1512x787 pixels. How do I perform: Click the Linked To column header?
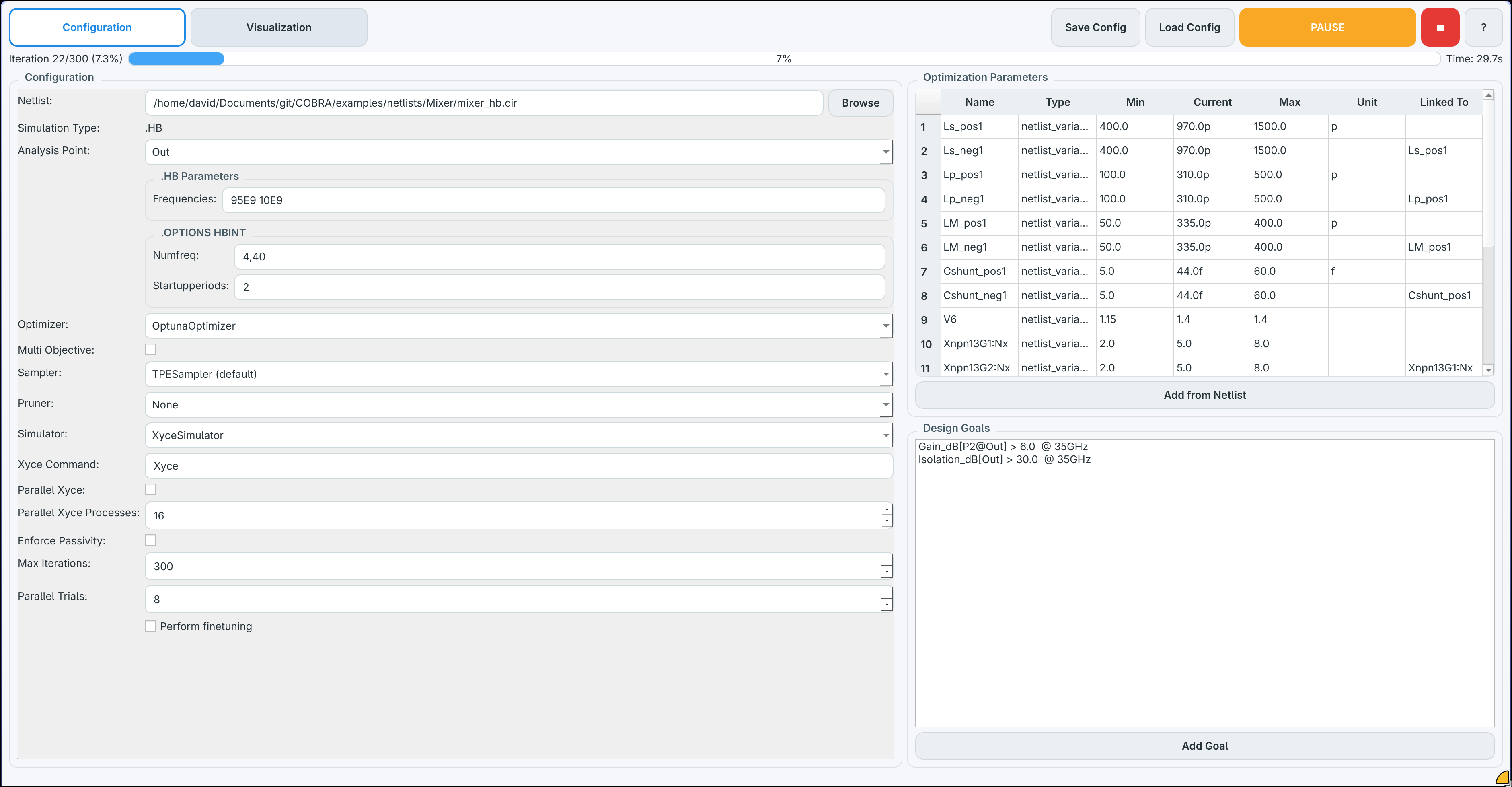[1443, 102]
